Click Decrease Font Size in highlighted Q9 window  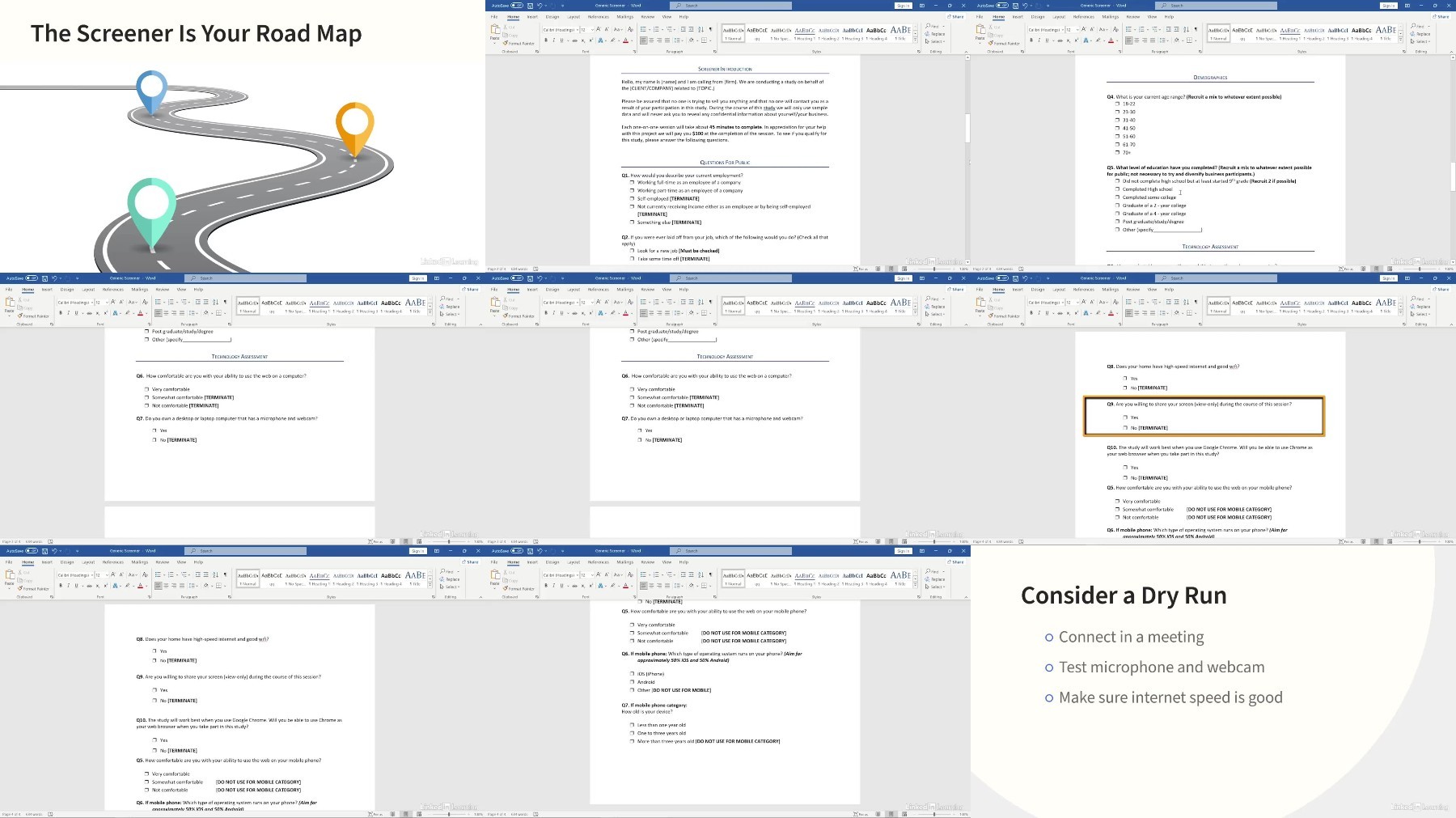(1092, 302)
